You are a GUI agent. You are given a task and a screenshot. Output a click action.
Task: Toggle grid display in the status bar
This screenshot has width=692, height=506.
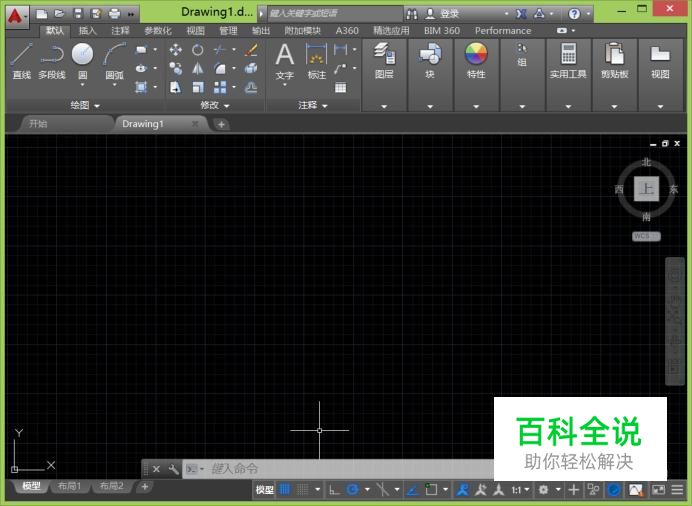[285, 490]
